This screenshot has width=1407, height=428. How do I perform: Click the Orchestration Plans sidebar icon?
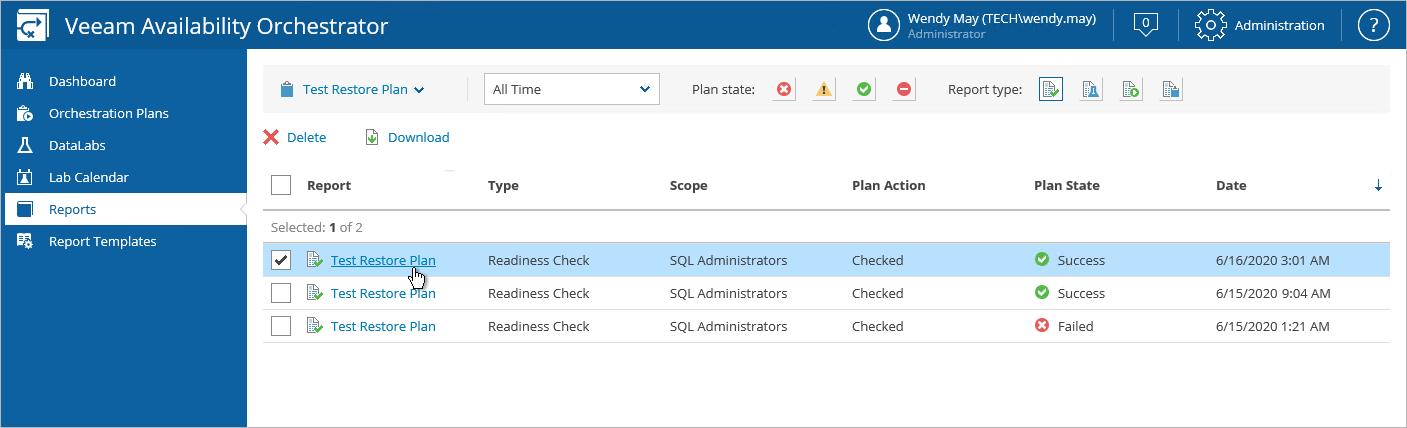click(x=26, y=113)
